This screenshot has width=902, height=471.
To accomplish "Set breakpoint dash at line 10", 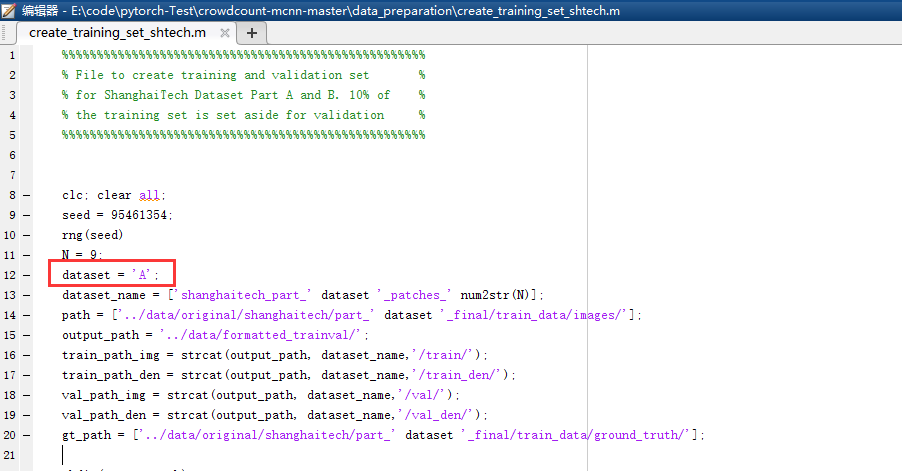I will pos(26,235).
